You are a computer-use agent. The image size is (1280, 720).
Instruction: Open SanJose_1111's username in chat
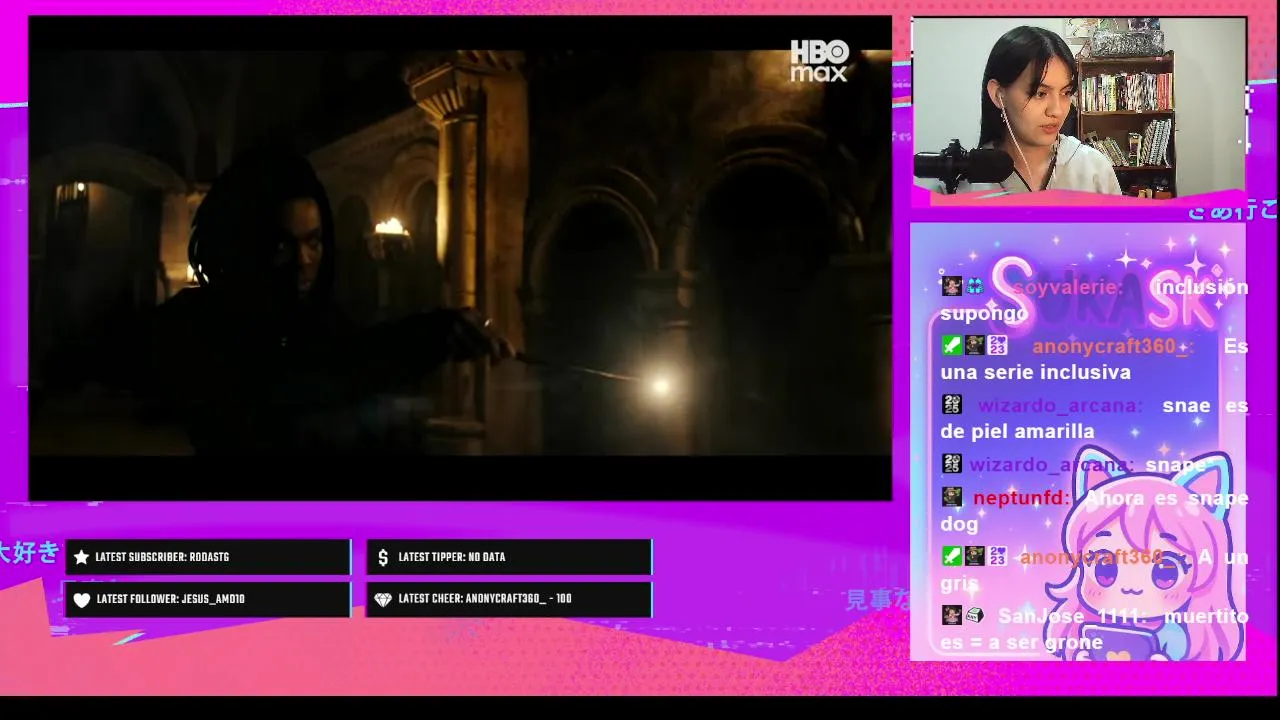click(1070, 617)
